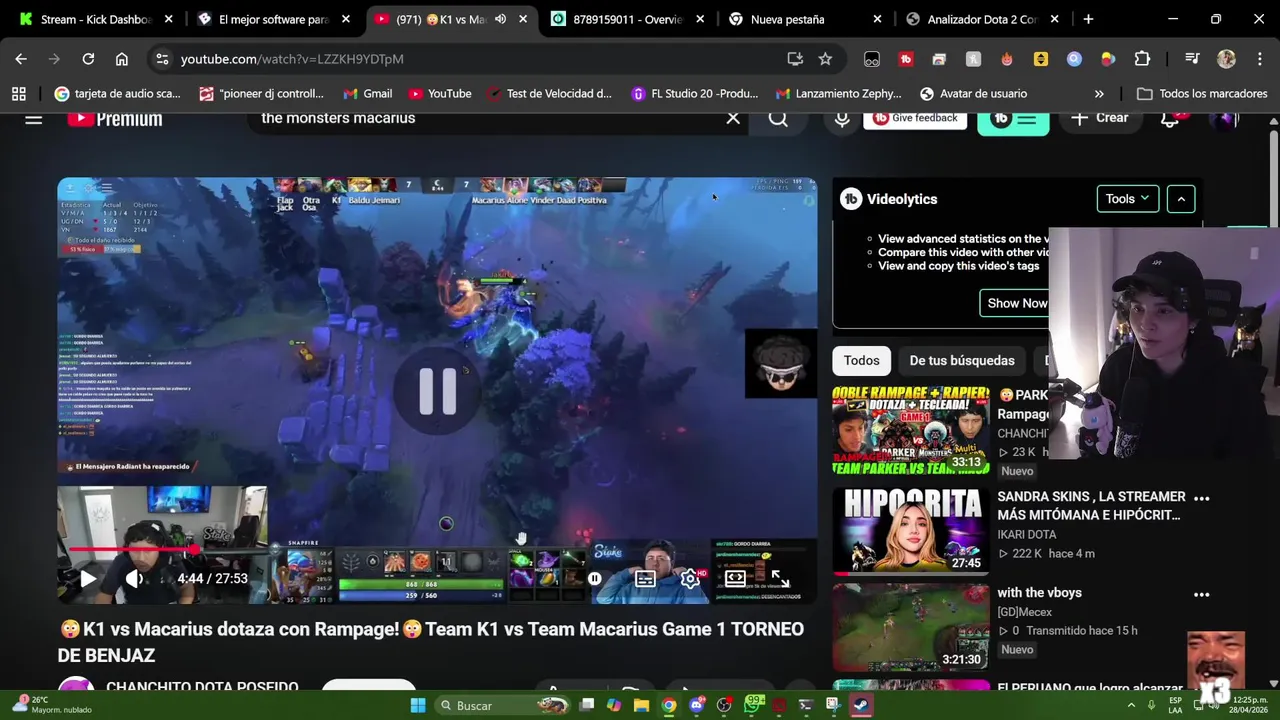This screenshot has width=1280, height=720.
Task: Open the Videolytics Tools dropdown
Action: click(1128, 199)
